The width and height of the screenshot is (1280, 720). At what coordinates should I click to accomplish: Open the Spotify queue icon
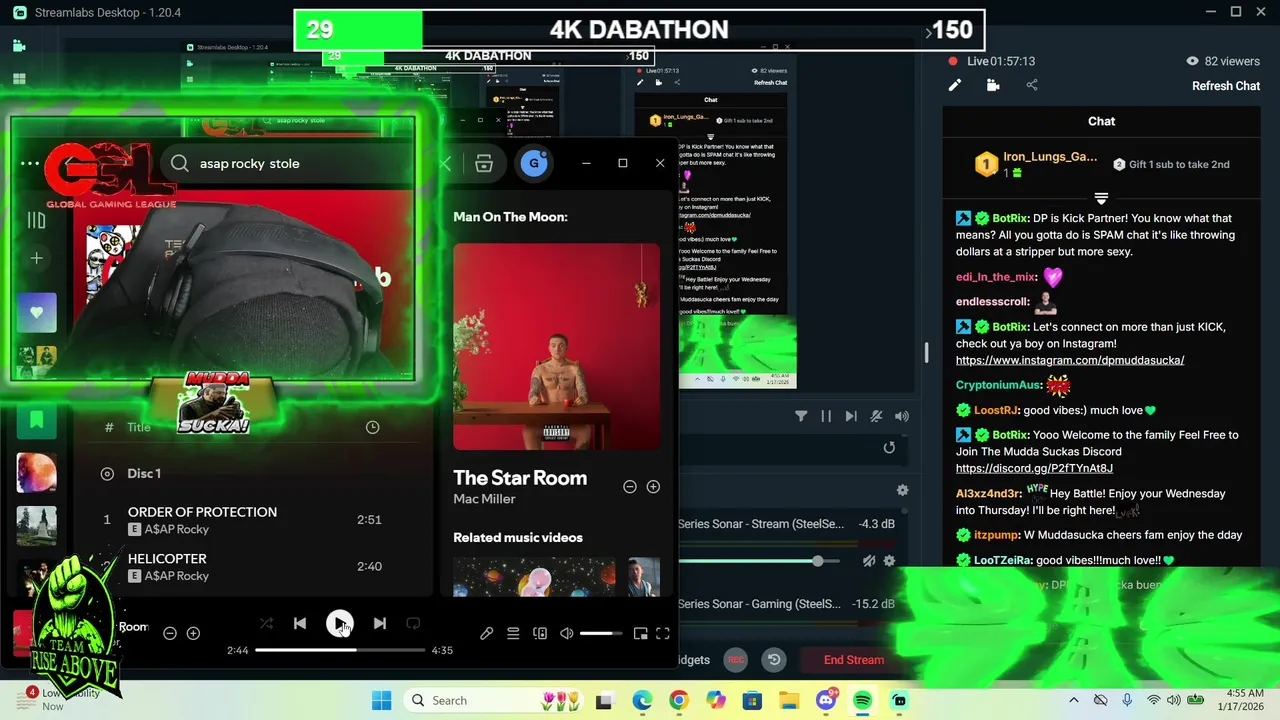(513, 633)
